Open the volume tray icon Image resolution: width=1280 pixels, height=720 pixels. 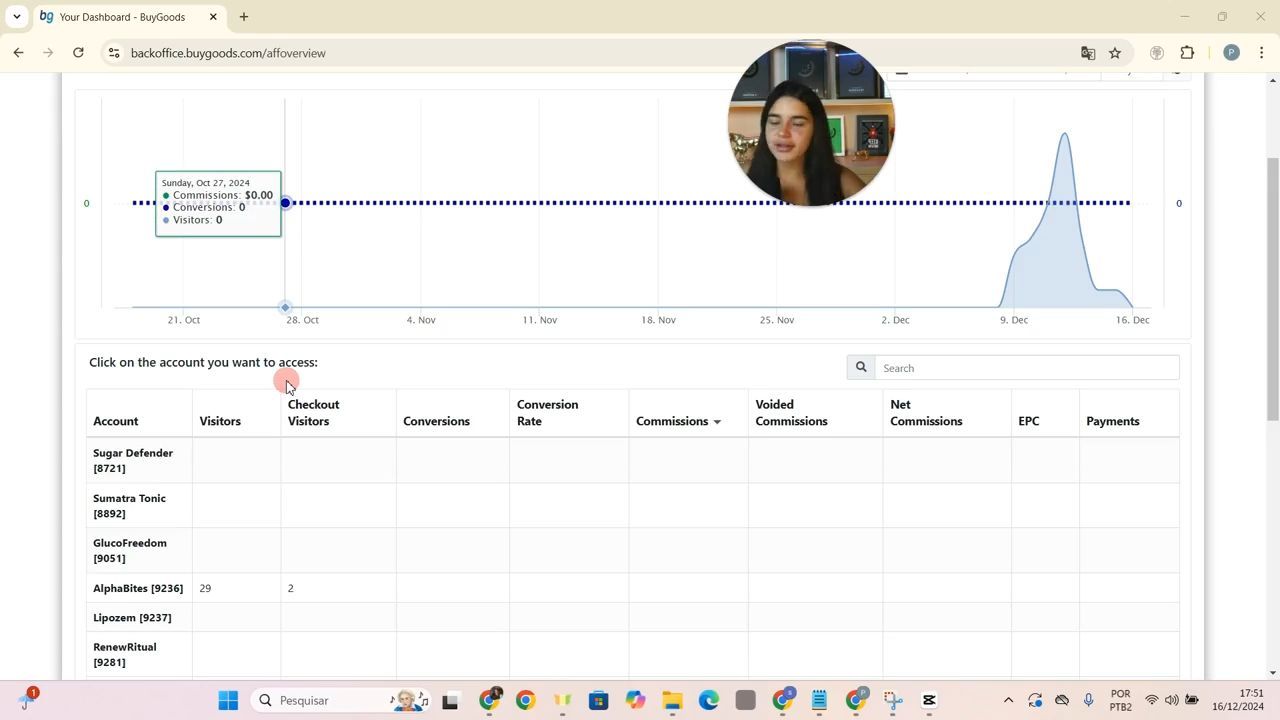tap(1171, 700)
